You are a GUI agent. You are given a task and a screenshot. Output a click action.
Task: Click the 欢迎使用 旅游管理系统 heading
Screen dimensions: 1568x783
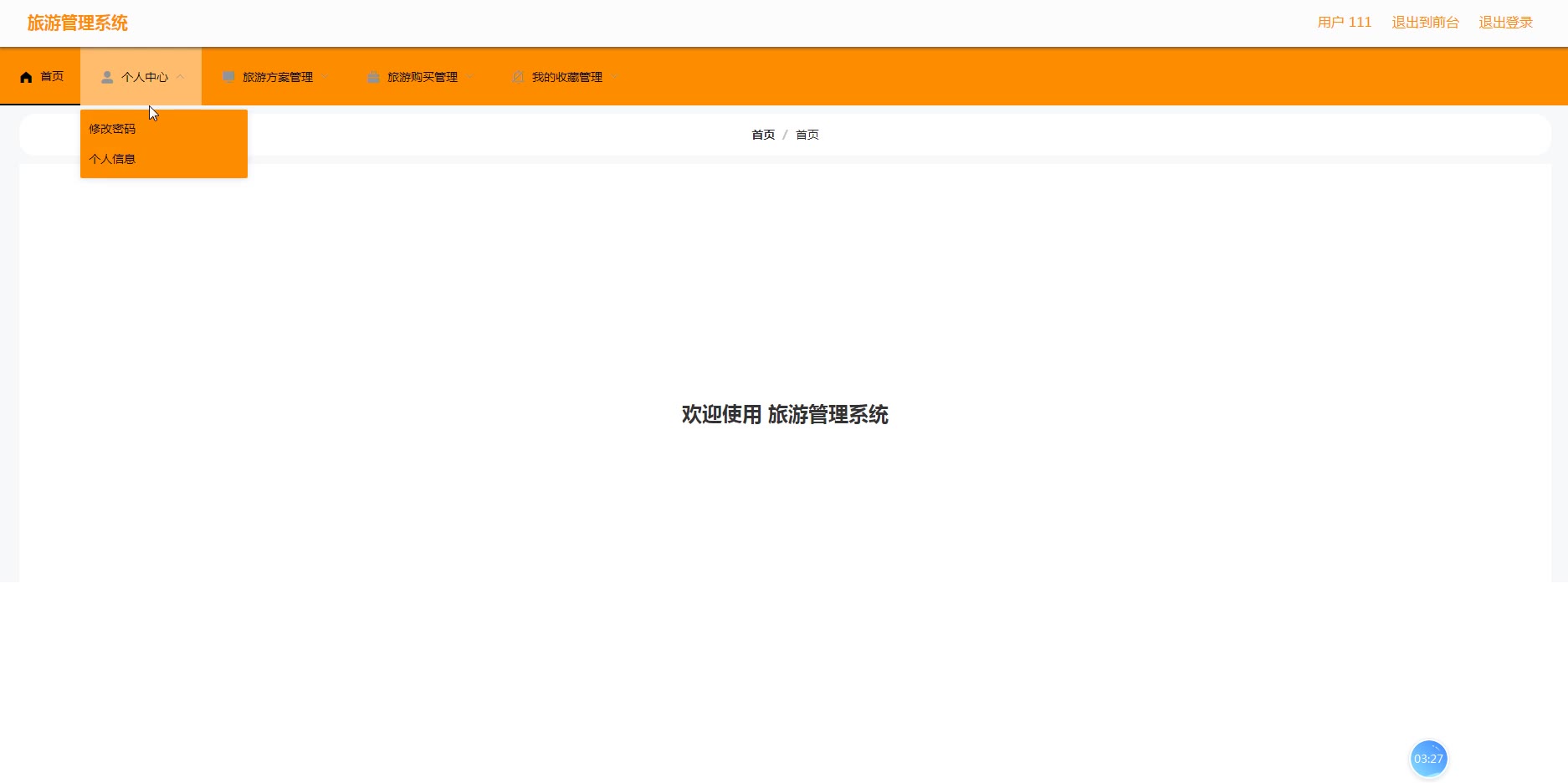pyautogui.click(x=785, y=415)
